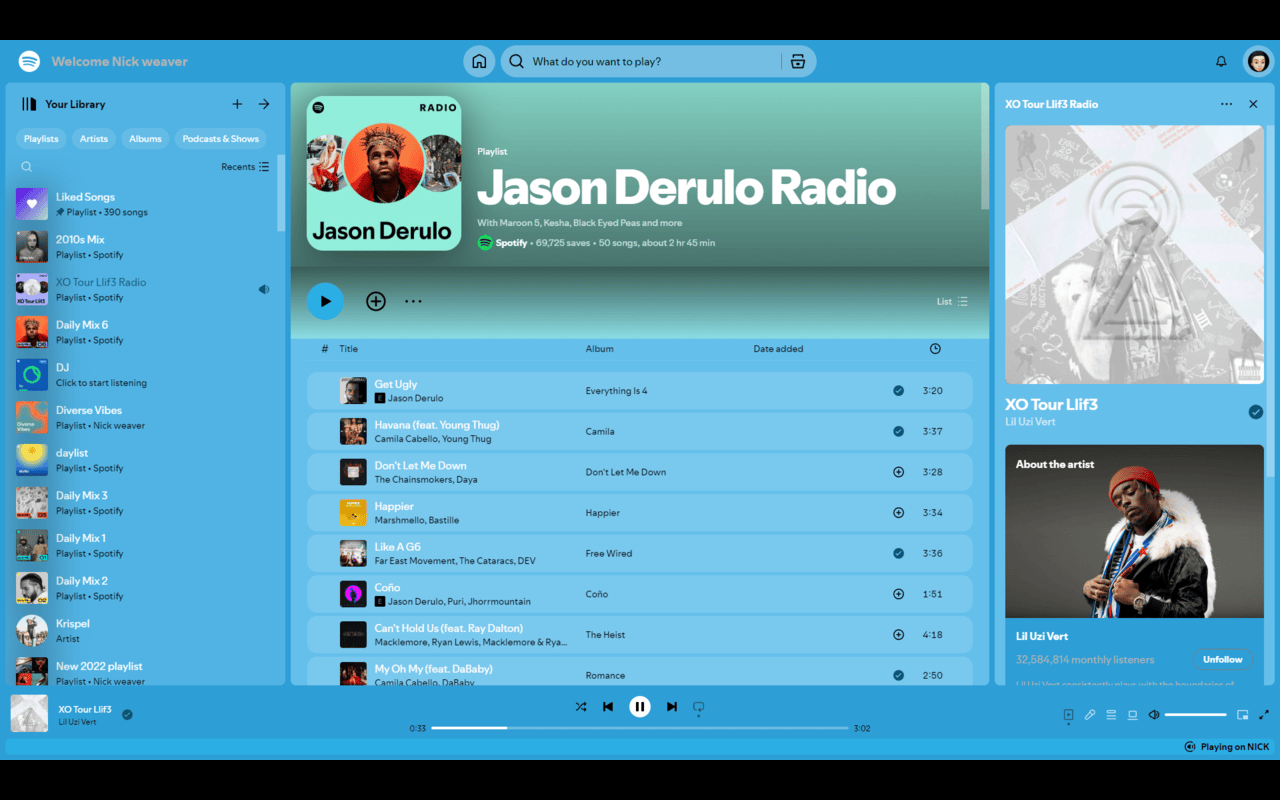Expand Your Library with the arrow
Viewport: 1280px width, 800px height.
coord(263,104)
